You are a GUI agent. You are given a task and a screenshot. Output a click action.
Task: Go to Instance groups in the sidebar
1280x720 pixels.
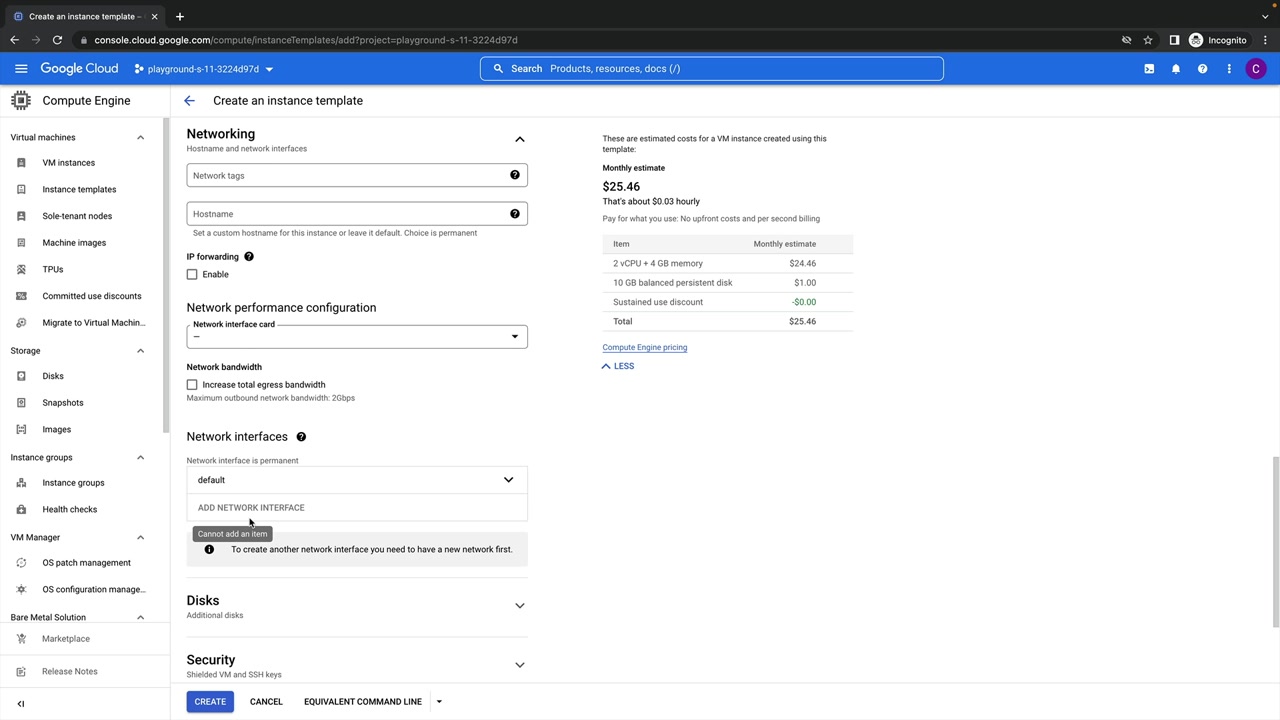73,483
